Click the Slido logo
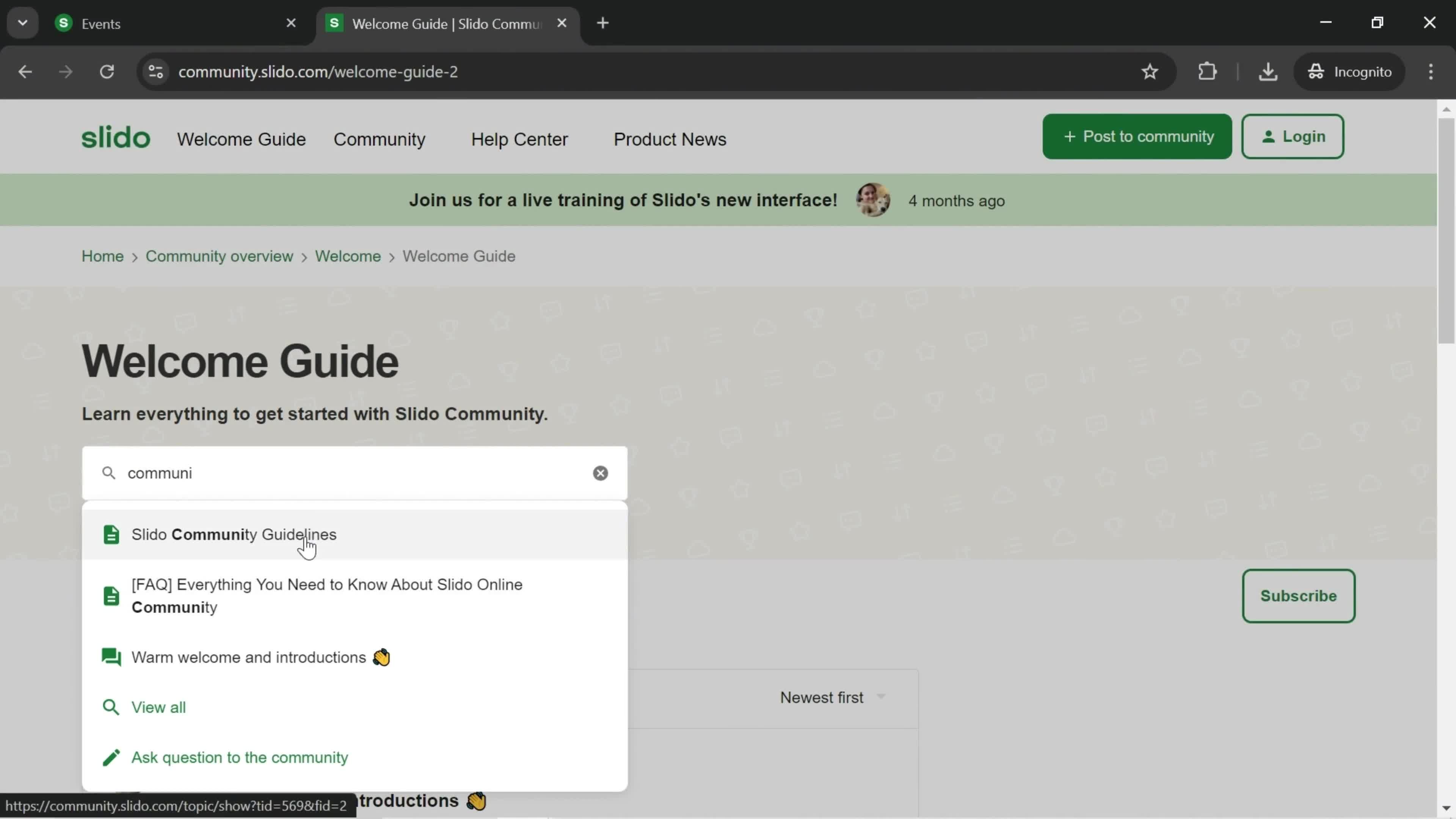 click(116, 138)
